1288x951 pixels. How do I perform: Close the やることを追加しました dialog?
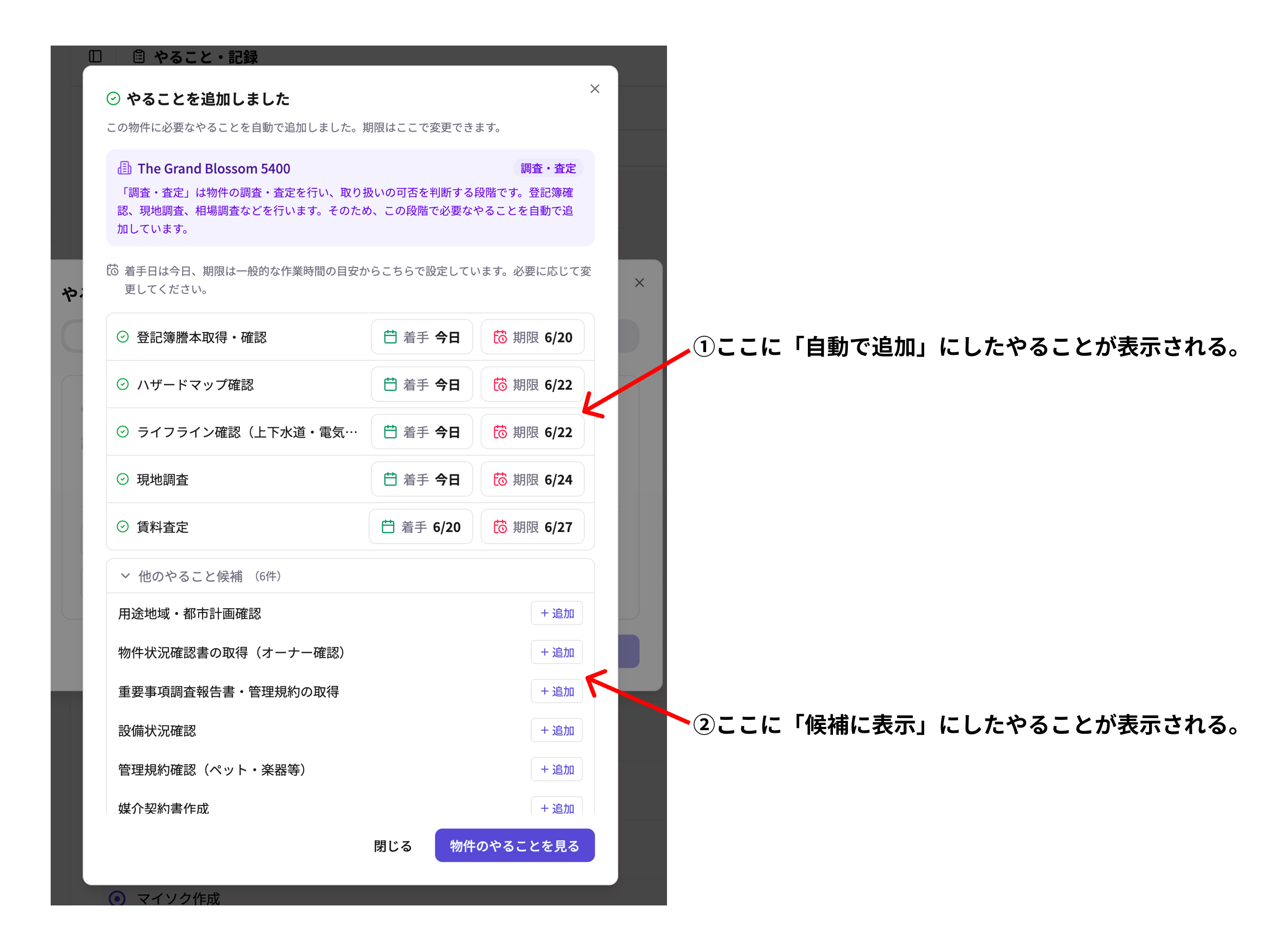595,89
